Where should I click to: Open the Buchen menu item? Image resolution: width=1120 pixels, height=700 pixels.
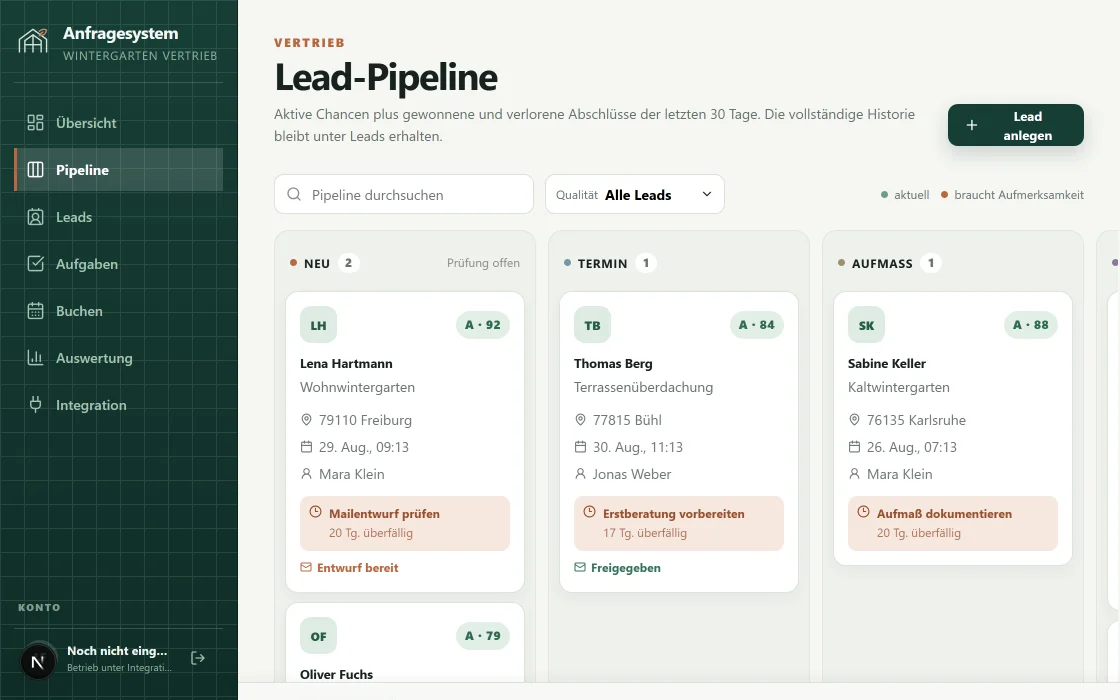pos(119,311)
